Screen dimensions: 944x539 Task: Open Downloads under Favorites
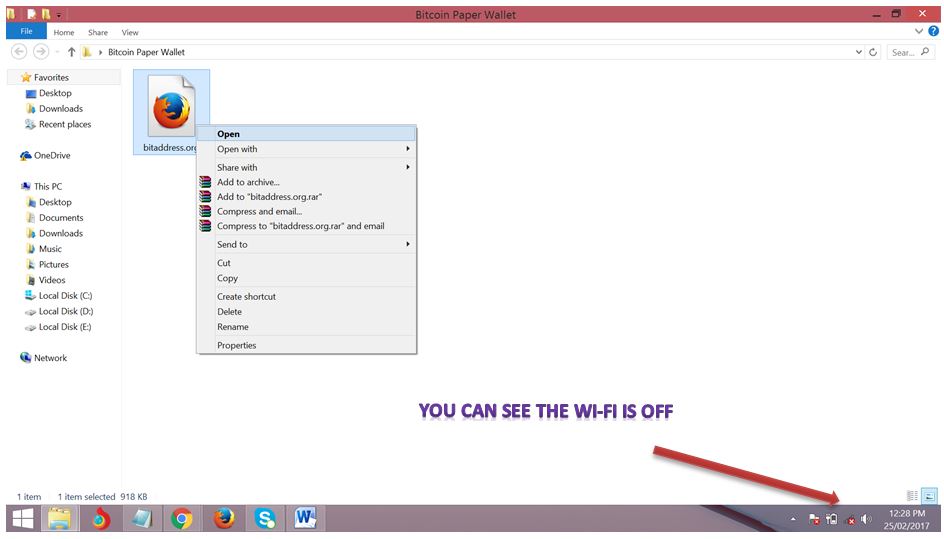[x=61, y=108]
